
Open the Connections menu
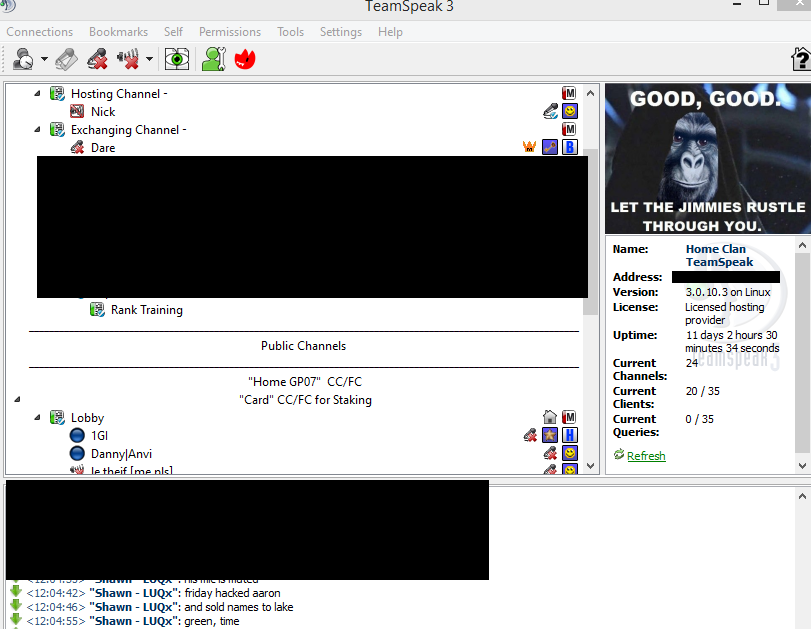click(39, 32)
